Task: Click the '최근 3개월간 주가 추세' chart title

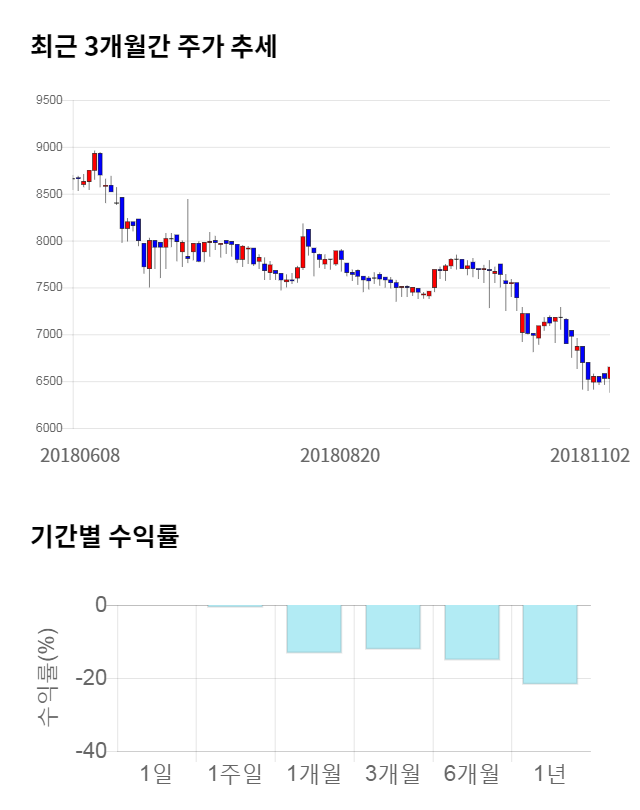Action: 154,47
